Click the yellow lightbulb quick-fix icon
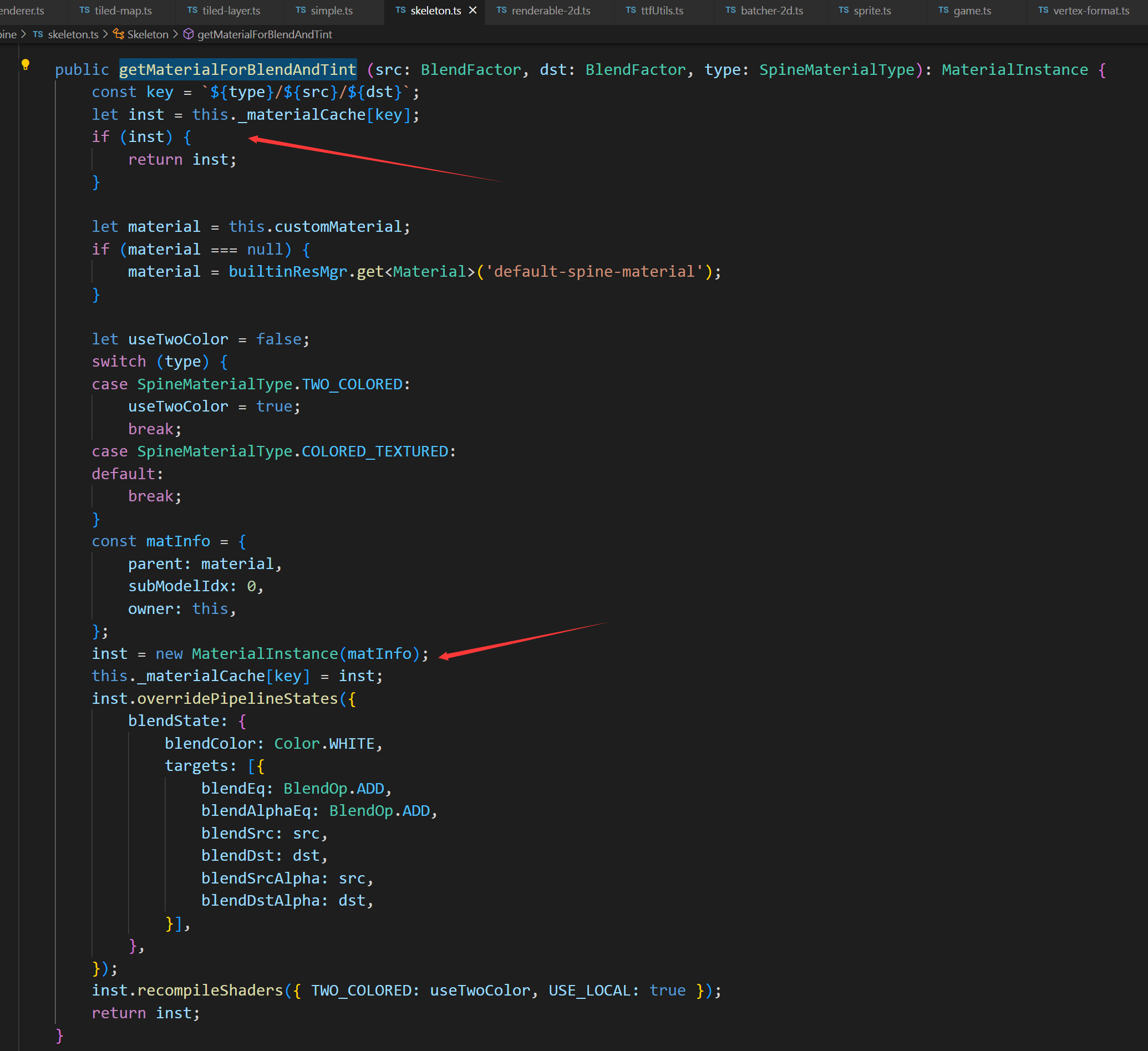Viewport: 1148px width, 1051px height. coord(25,64)
